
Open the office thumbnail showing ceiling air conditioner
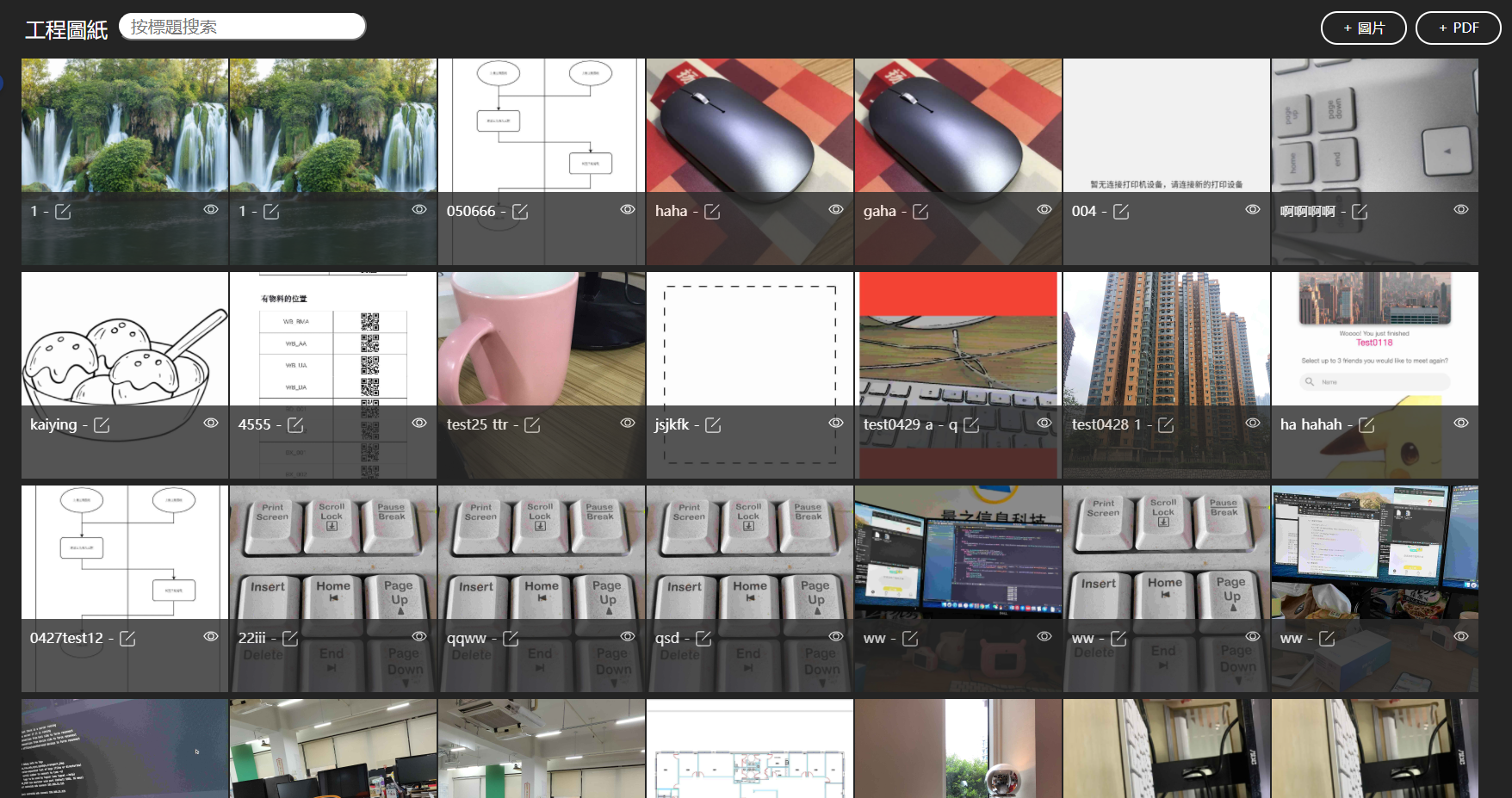(x=542, y=749)
